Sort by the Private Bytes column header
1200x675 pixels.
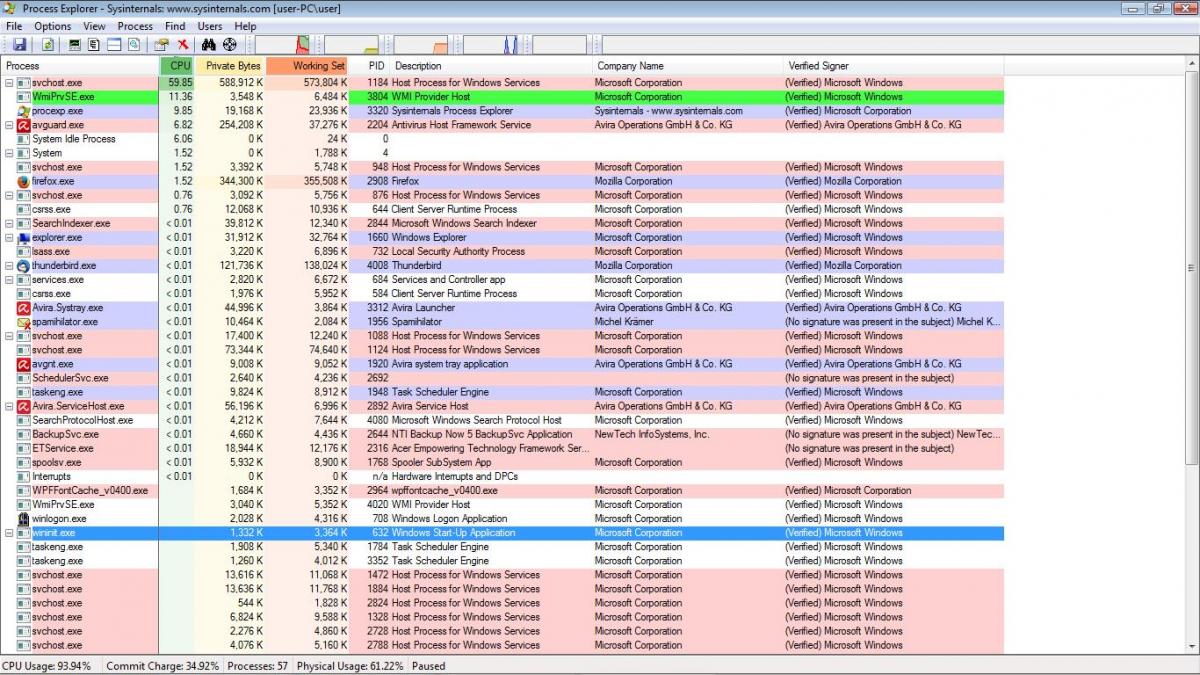[x=230, y=66]
